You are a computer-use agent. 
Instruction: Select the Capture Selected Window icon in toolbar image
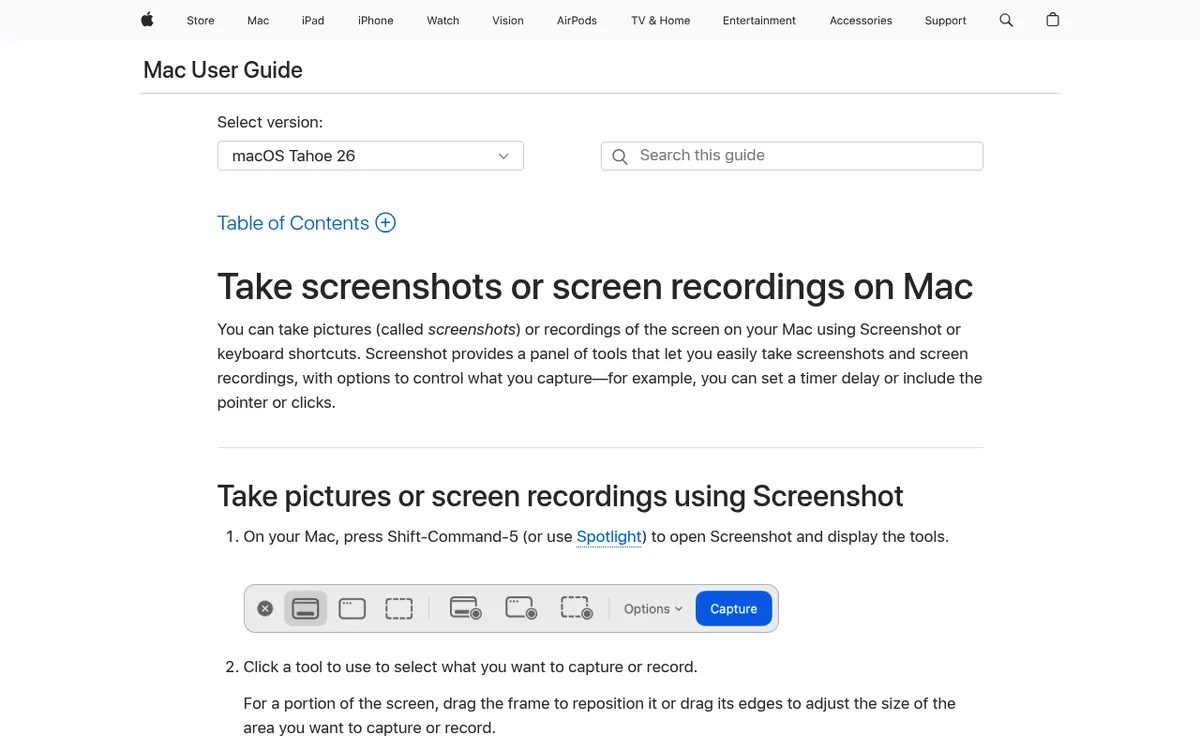[x=352, y=608]
